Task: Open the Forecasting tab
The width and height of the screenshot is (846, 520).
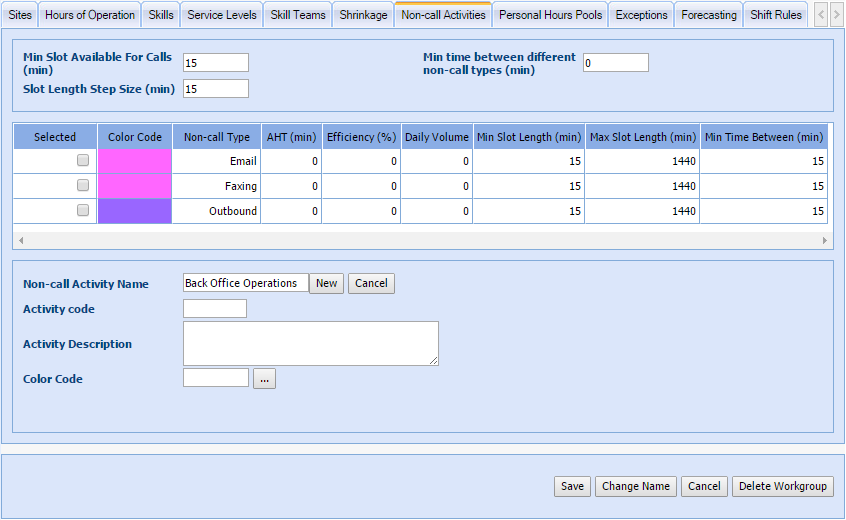Action: tap(709, 15)
